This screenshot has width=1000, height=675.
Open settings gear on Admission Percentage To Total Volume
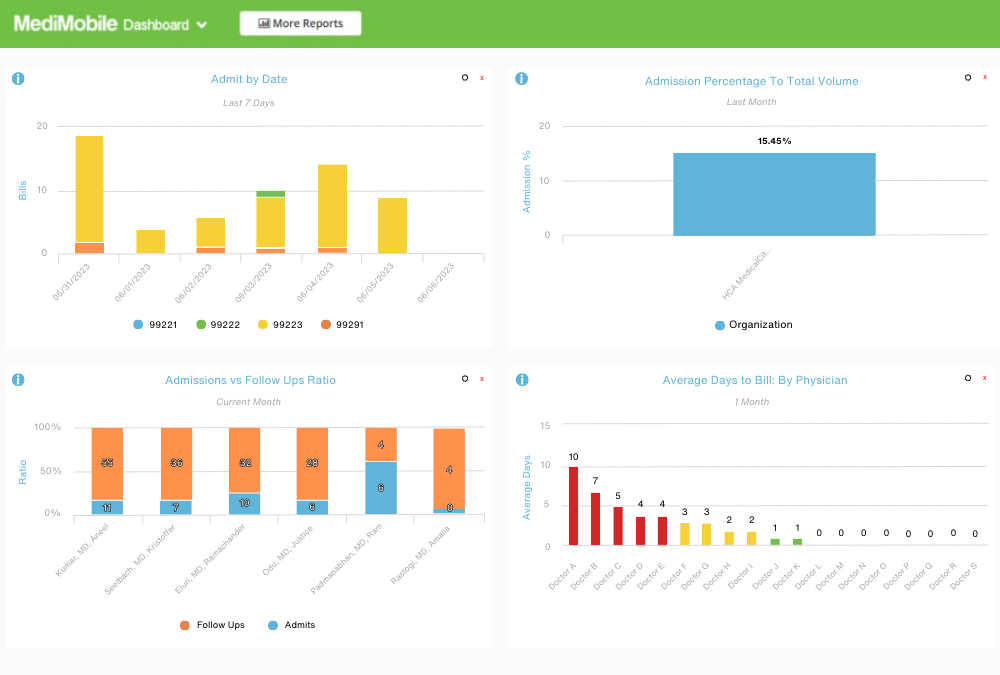click(967, 77)
